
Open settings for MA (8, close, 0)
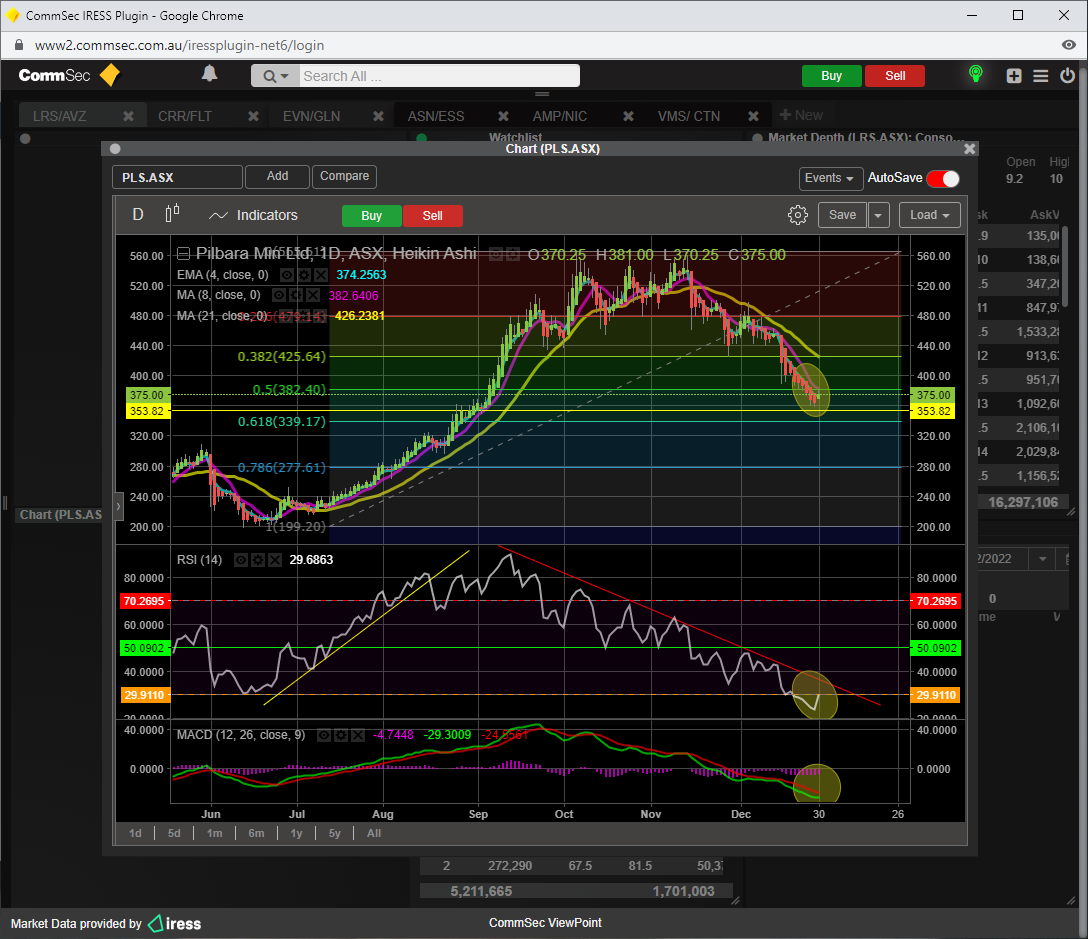tap(296, 295)
